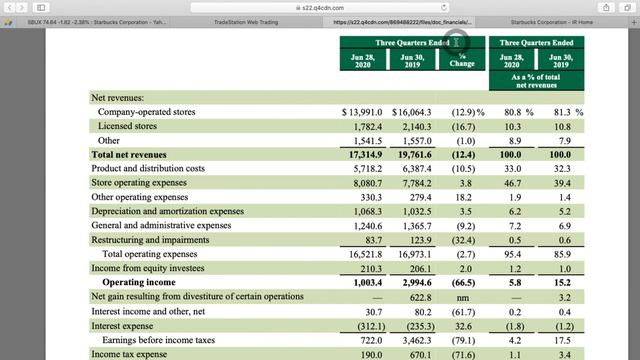Focus the s22.q4cdn.com address bar
640x360 pixels.
pos(320,7)
